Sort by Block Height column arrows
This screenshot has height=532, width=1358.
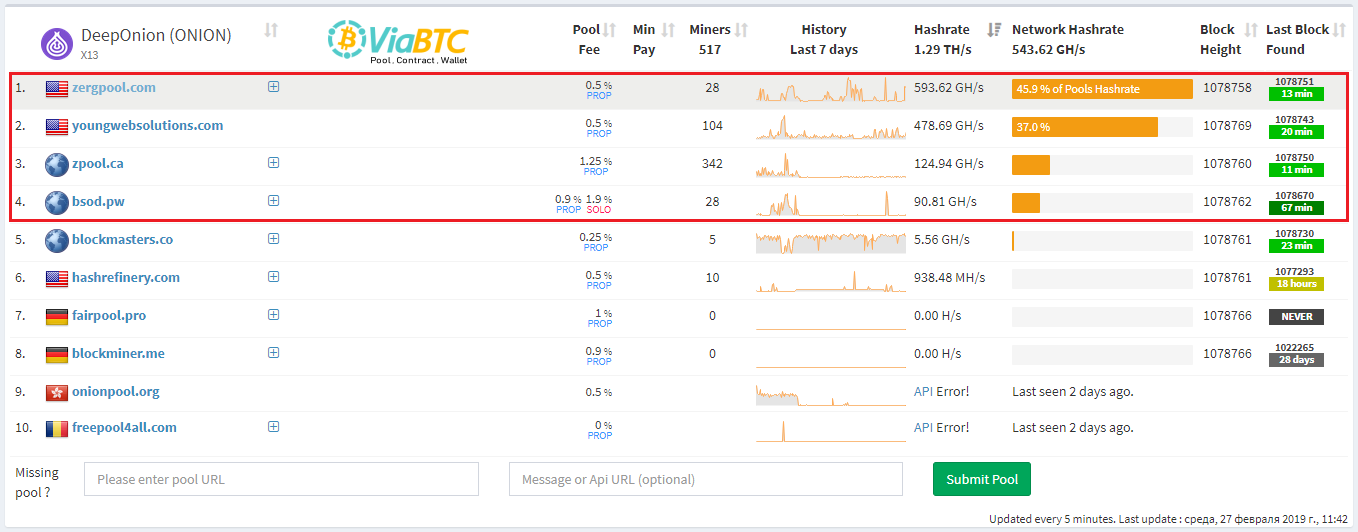click(x=1250, y=30)
